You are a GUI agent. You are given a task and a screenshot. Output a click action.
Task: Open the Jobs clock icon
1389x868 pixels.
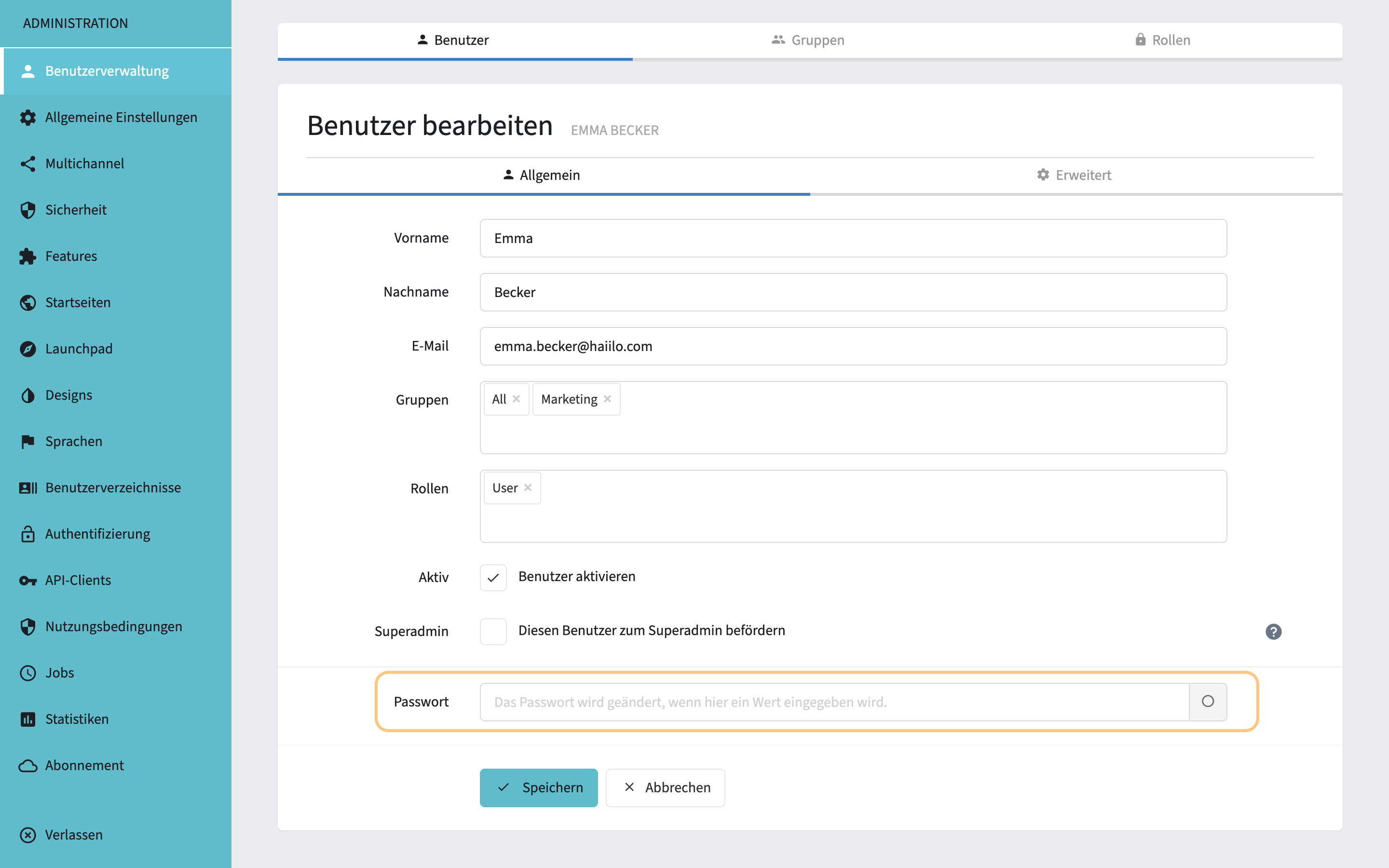coord(27,673)
